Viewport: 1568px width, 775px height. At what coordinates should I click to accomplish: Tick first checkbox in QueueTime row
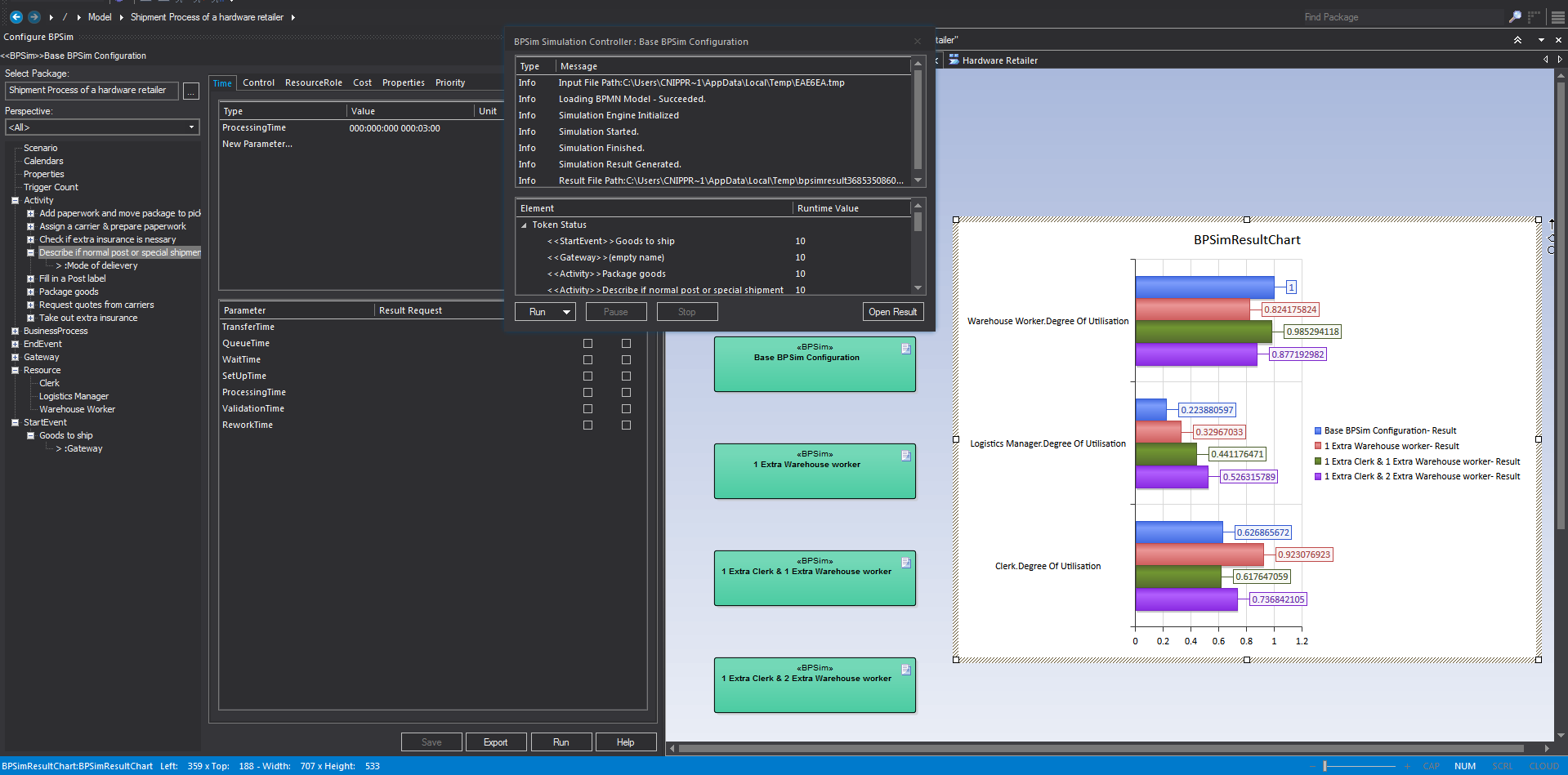587,344
